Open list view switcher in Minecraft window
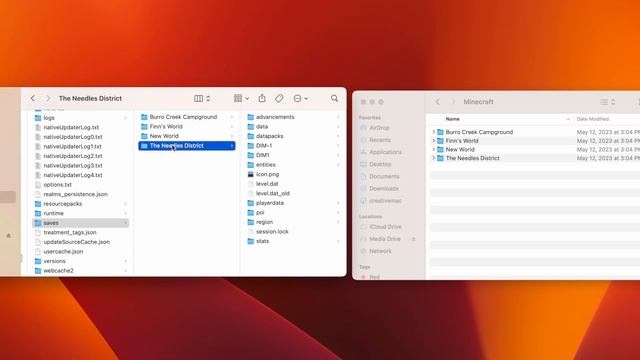 [x=607, y=102]
